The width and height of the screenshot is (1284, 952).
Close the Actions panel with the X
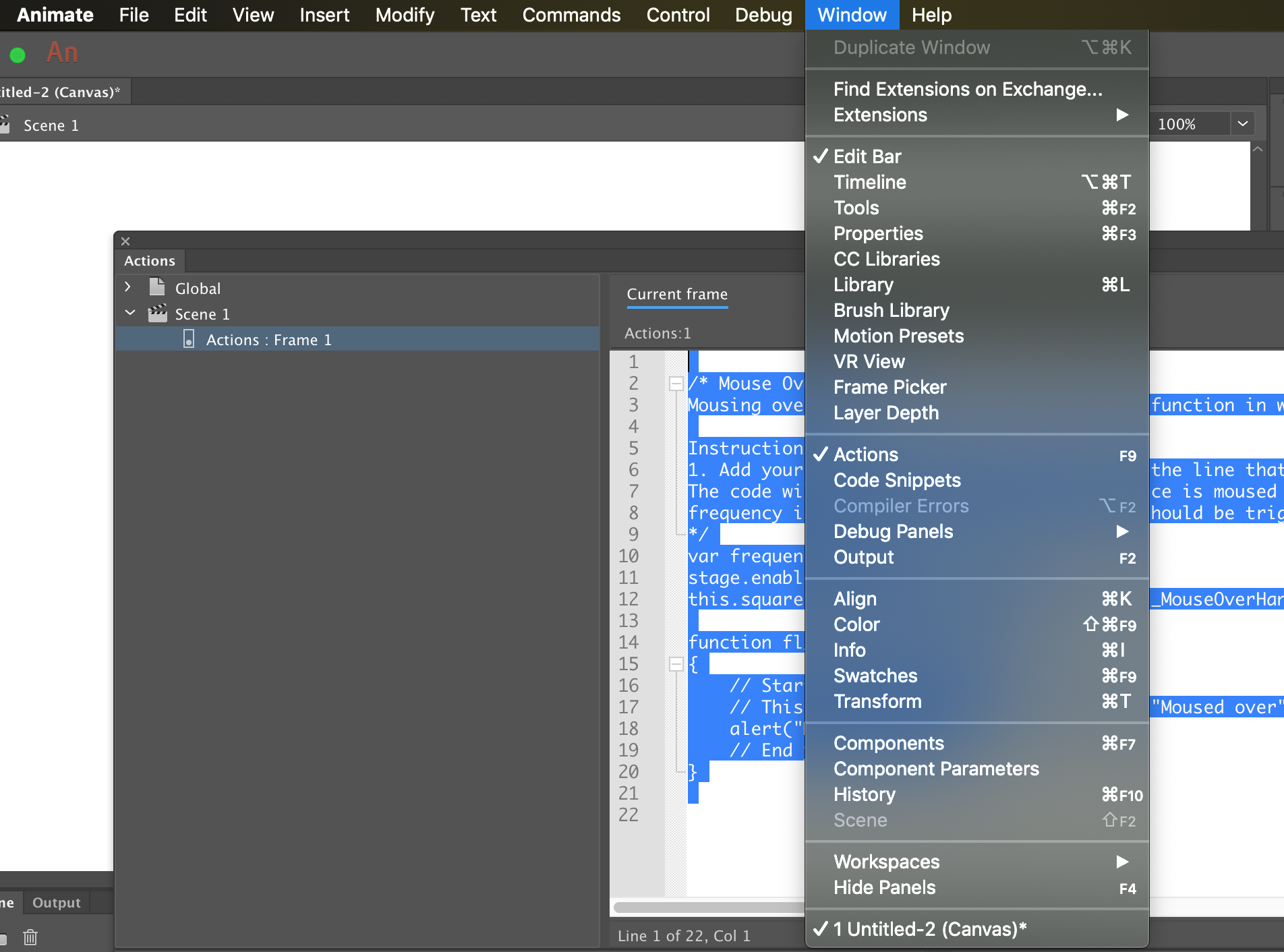[x=125, y=241]
